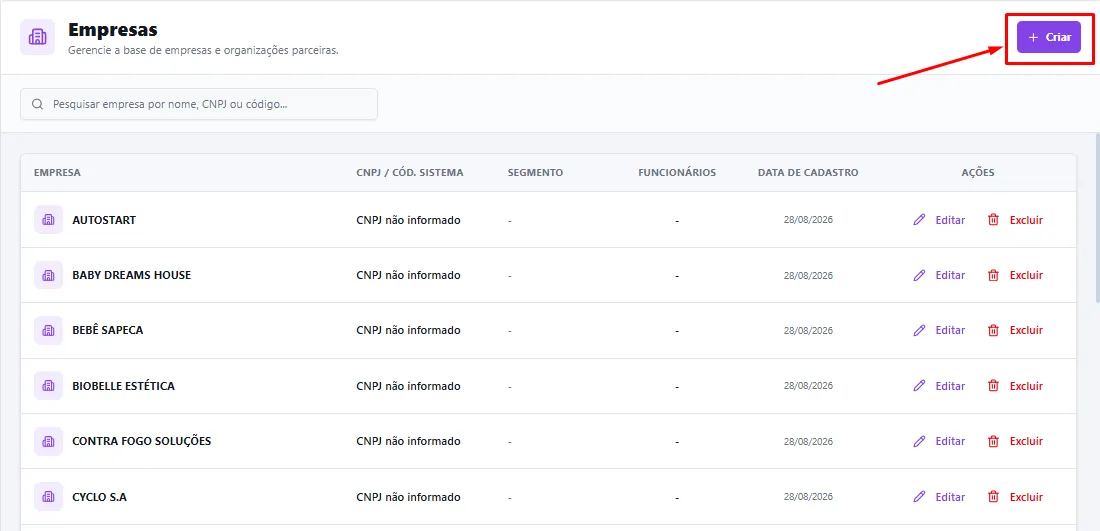Click the CONTRA FOGO SOLUÇÕES company name
Image resolution: width=1100 pixels, height=531 pixels.
(x=142, y=441)
